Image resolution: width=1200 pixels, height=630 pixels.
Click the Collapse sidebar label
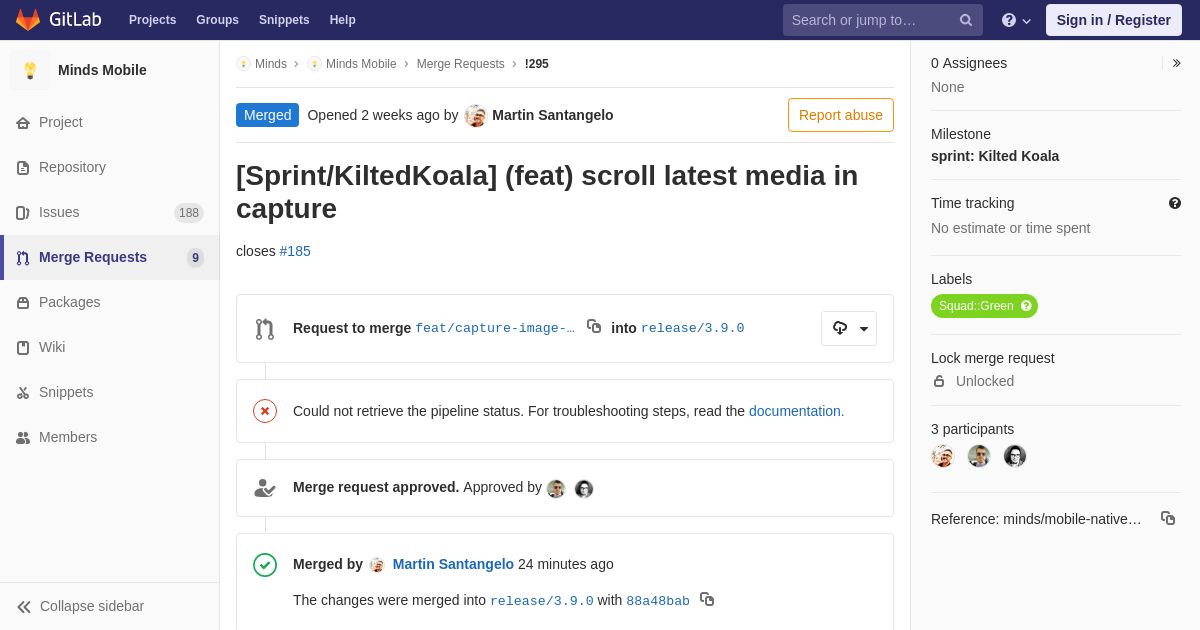coord(92,606)
